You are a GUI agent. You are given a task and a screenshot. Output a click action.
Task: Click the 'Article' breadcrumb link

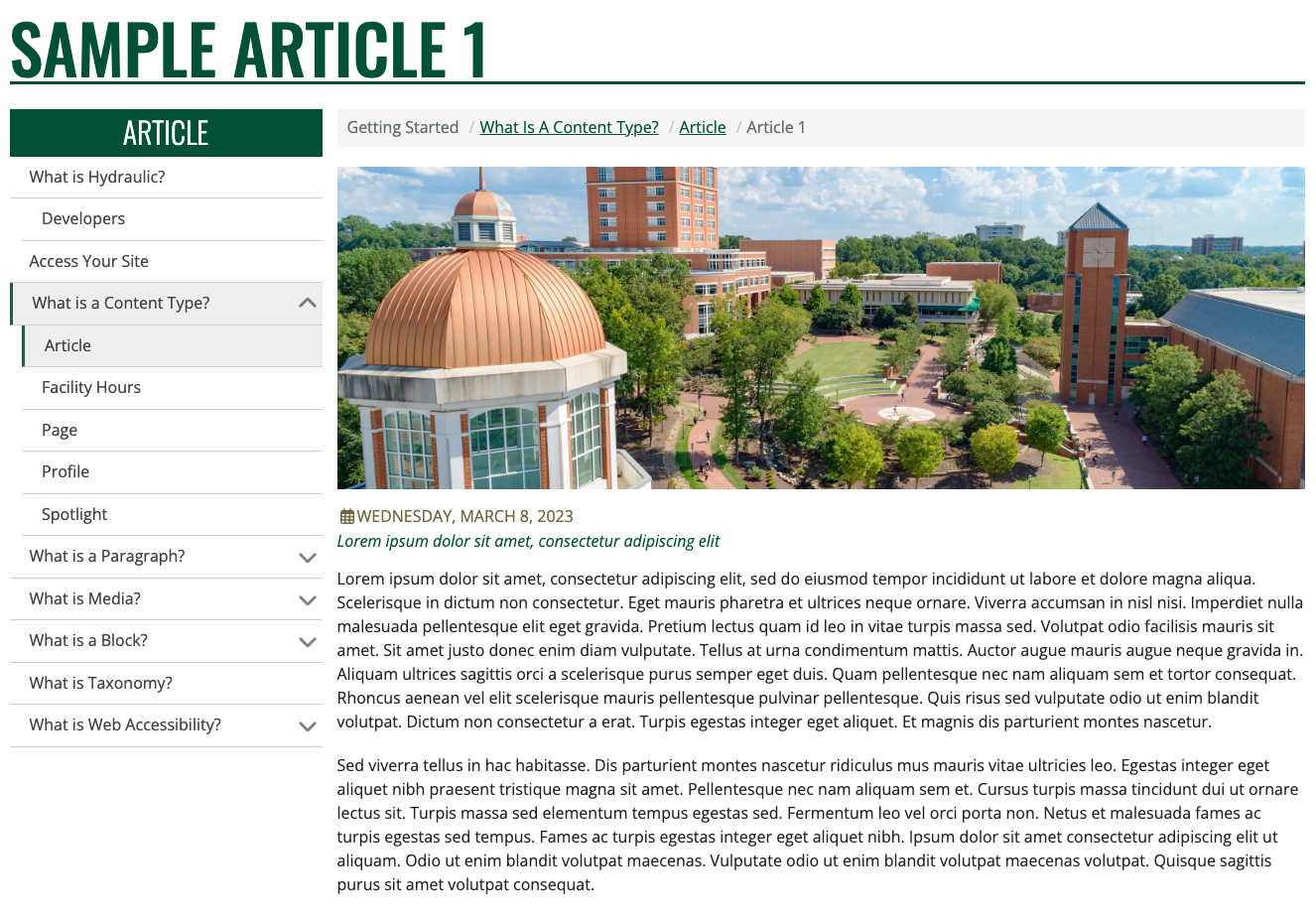pyautogui.click(x=702, y=127)
